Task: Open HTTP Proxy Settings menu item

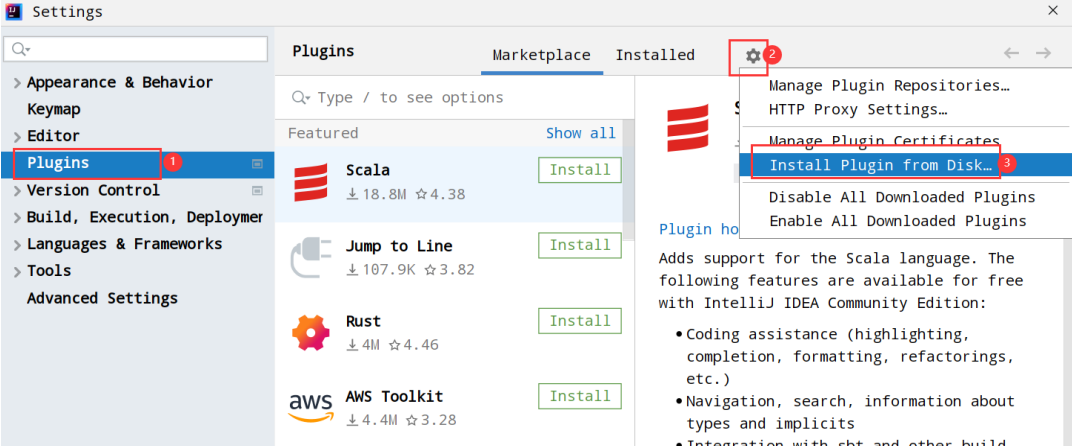Action: point(857,109)
